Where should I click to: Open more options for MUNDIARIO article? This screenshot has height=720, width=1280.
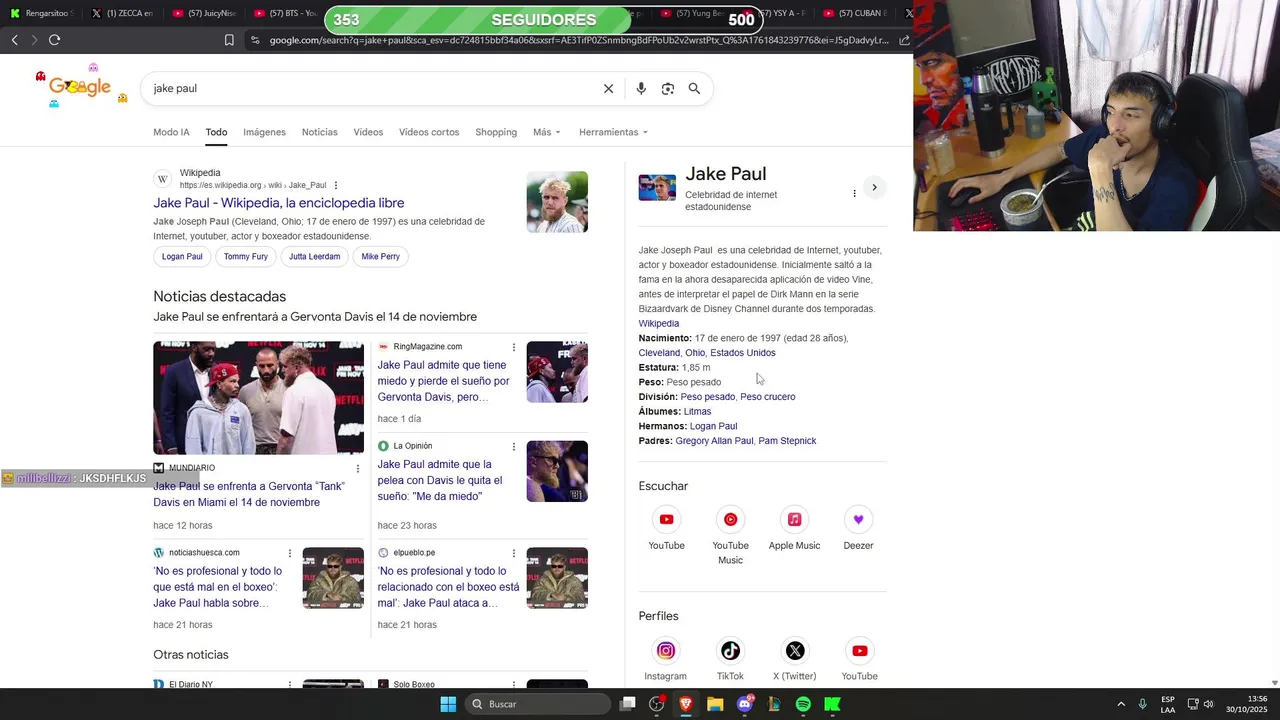tap(358, 468)
